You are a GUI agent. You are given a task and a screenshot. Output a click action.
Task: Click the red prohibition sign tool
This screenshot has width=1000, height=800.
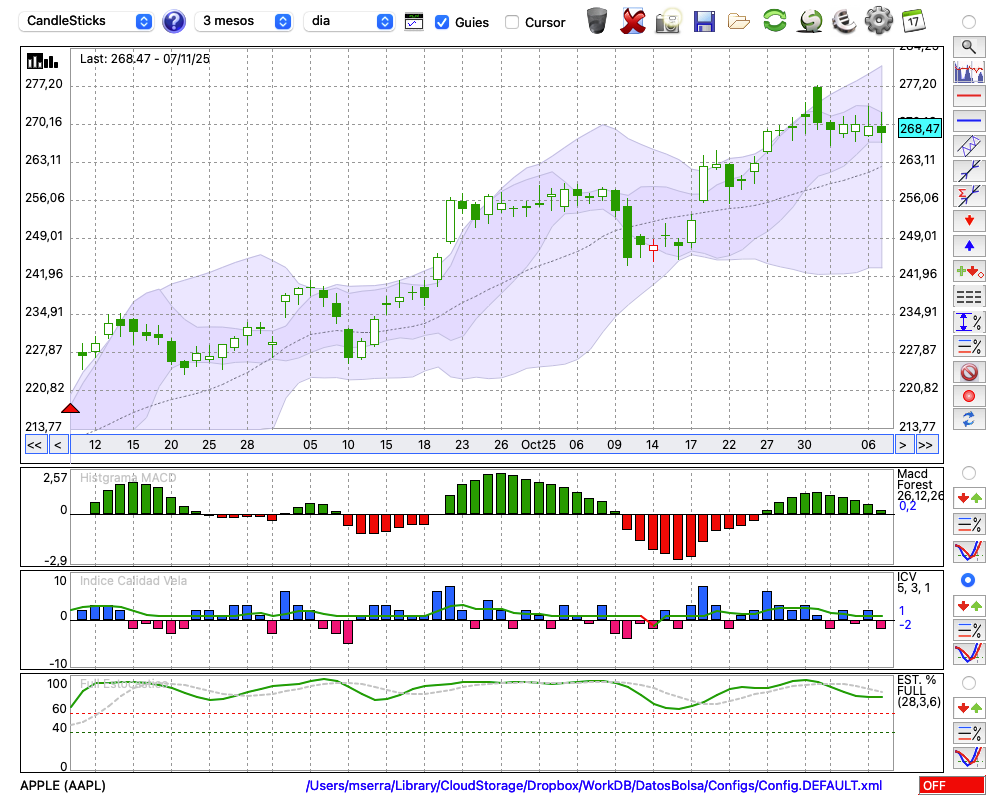pos(968,372)
